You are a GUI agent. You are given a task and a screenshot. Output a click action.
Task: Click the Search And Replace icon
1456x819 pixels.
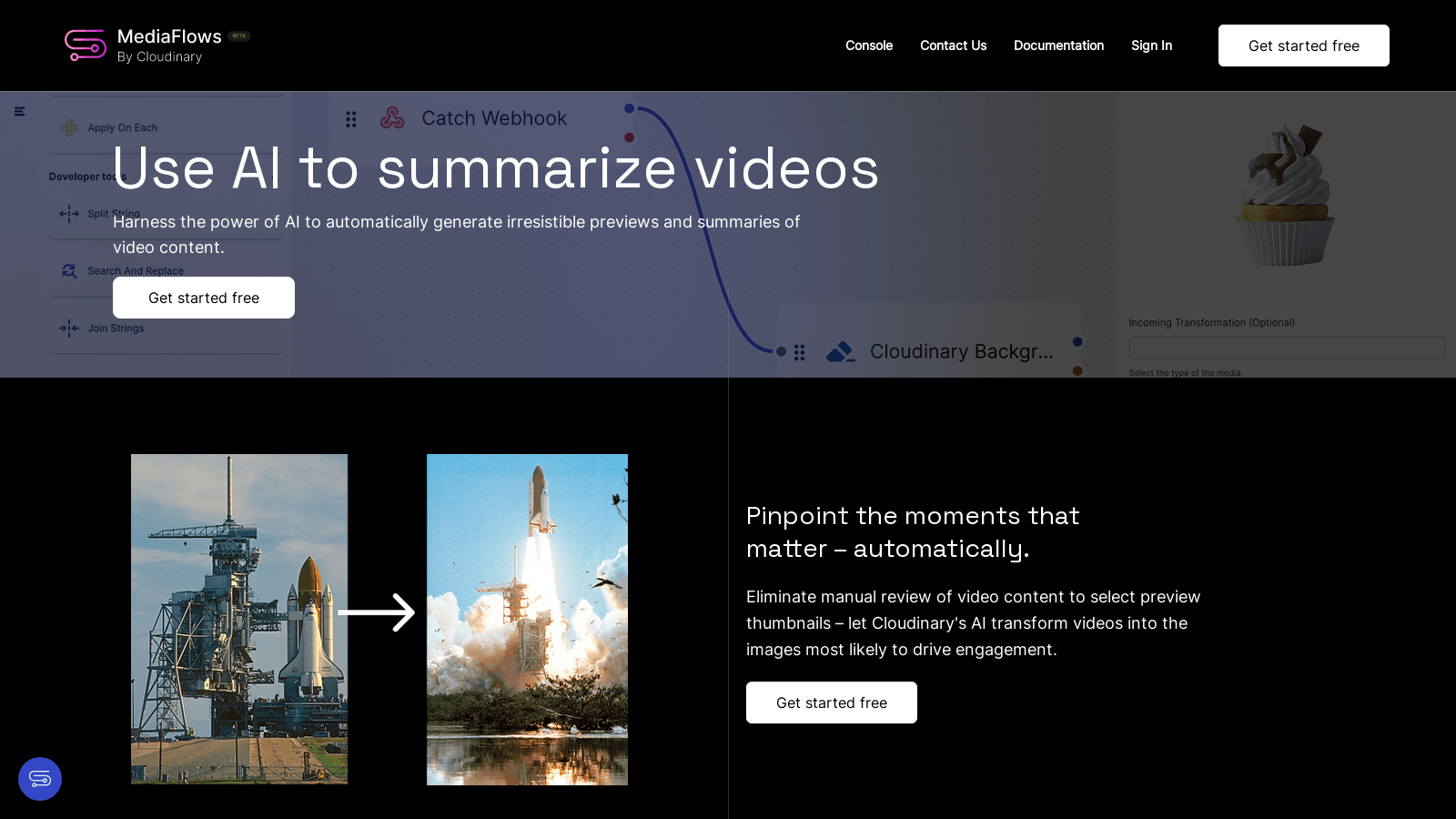click(x=69, y=271)
